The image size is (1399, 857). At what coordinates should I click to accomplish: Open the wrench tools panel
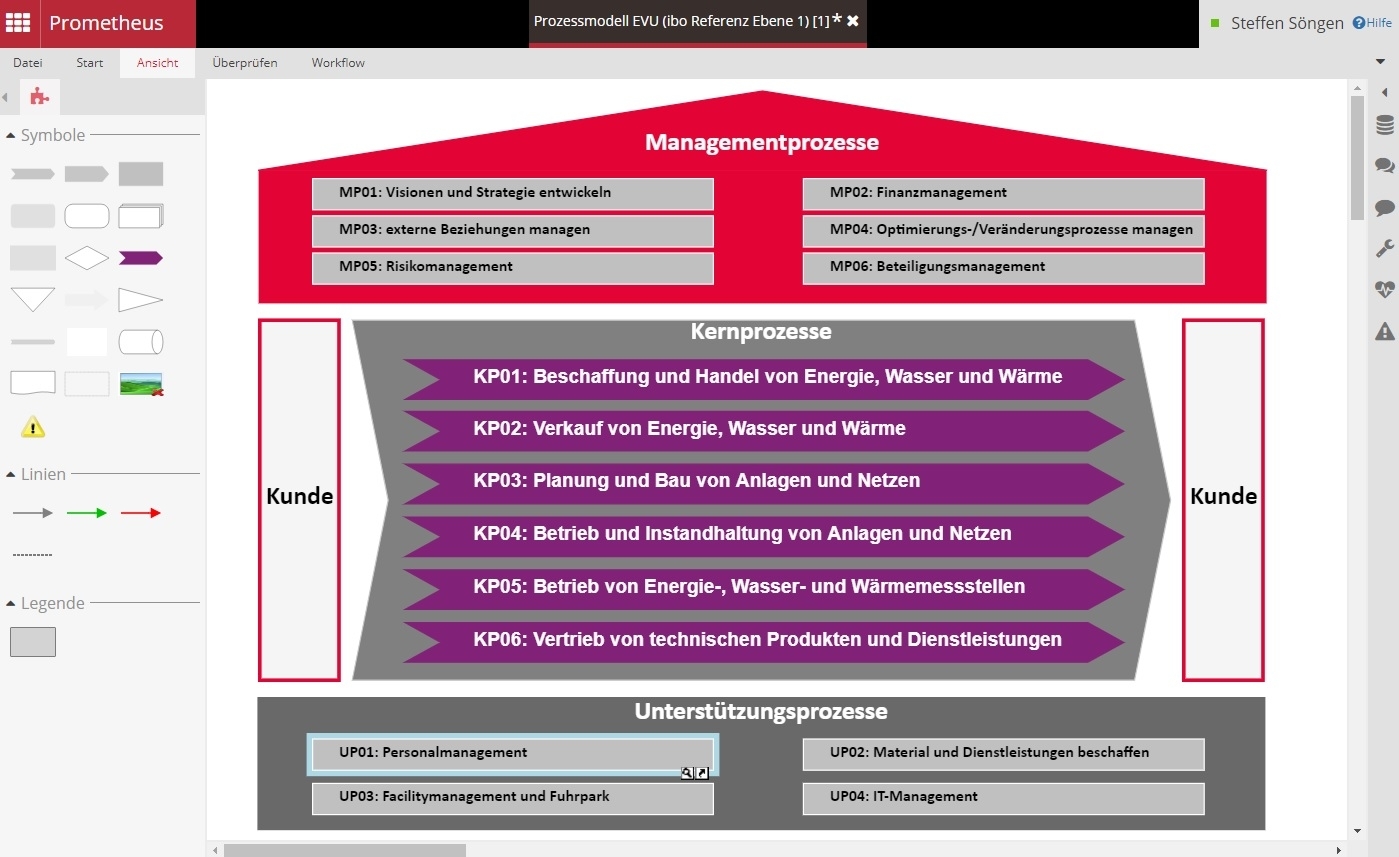click(x=1385, y=249)
